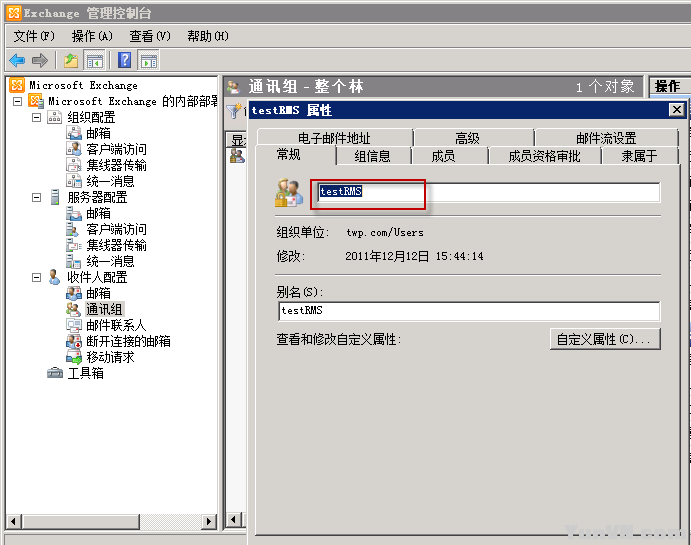Collapse the 组织配置 tree node

click(37, 117)
